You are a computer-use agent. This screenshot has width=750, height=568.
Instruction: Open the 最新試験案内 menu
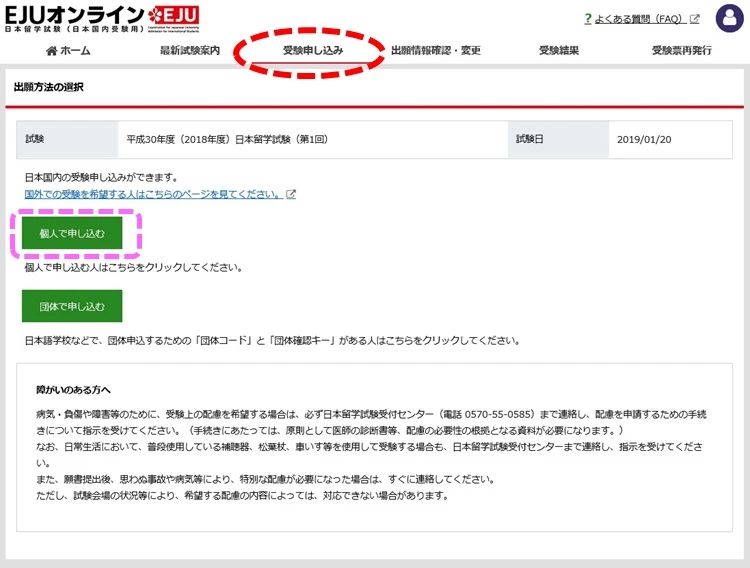pyautogui.click(x=190, y=50)
